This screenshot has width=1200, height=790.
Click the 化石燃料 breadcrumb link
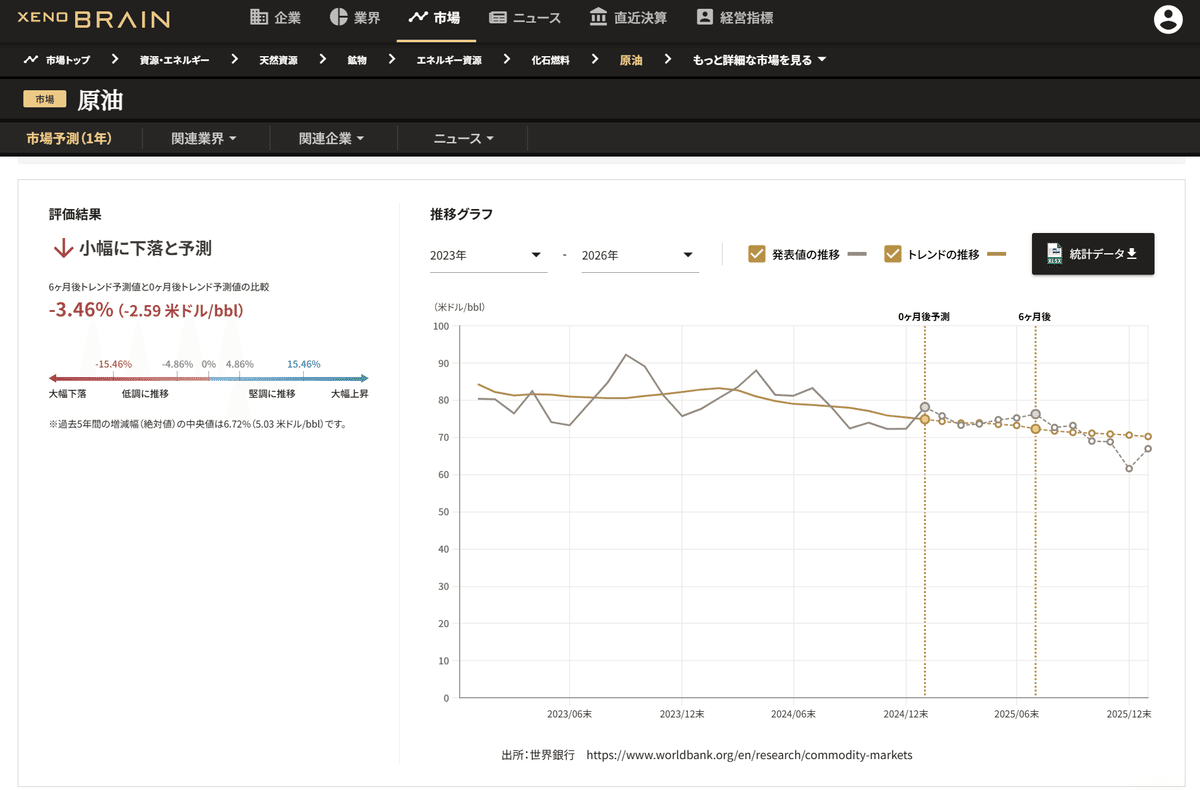[x=550, y=60]
